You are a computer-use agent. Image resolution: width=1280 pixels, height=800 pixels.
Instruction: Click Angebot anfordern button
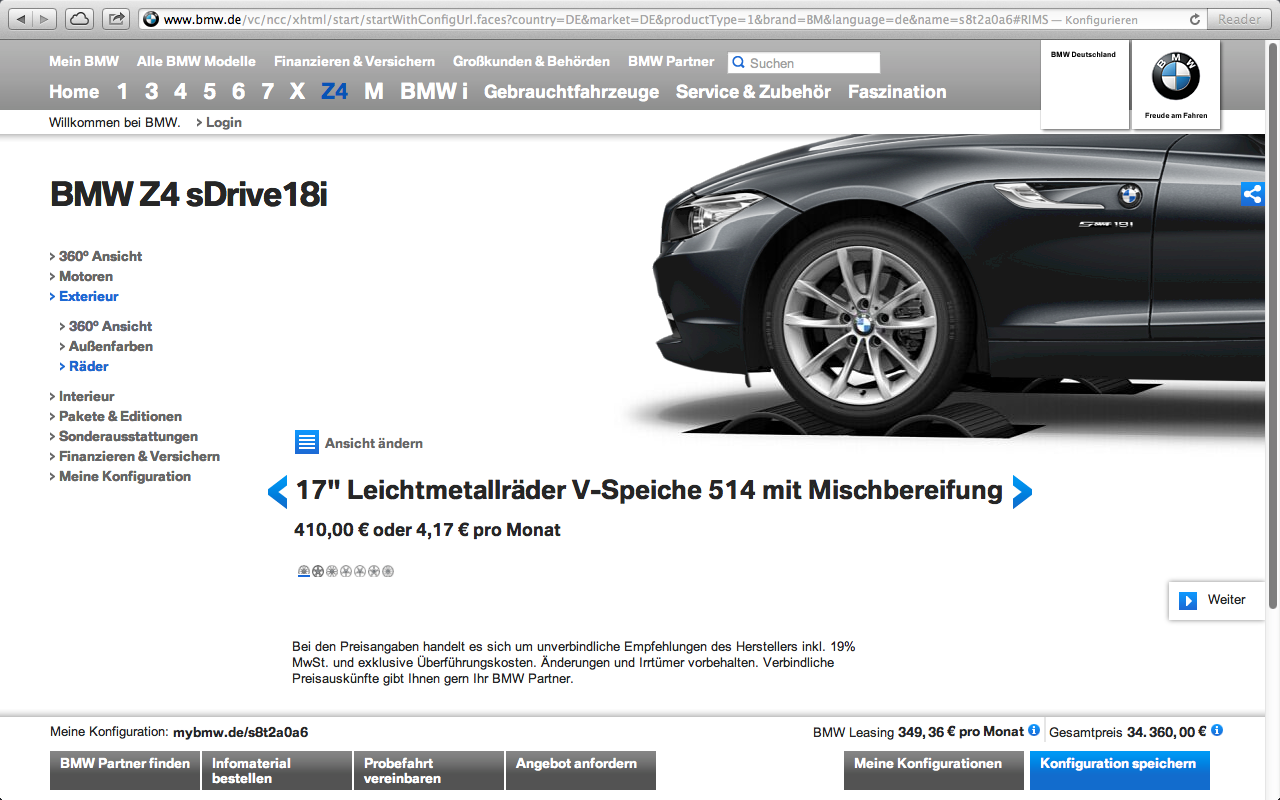581,771
